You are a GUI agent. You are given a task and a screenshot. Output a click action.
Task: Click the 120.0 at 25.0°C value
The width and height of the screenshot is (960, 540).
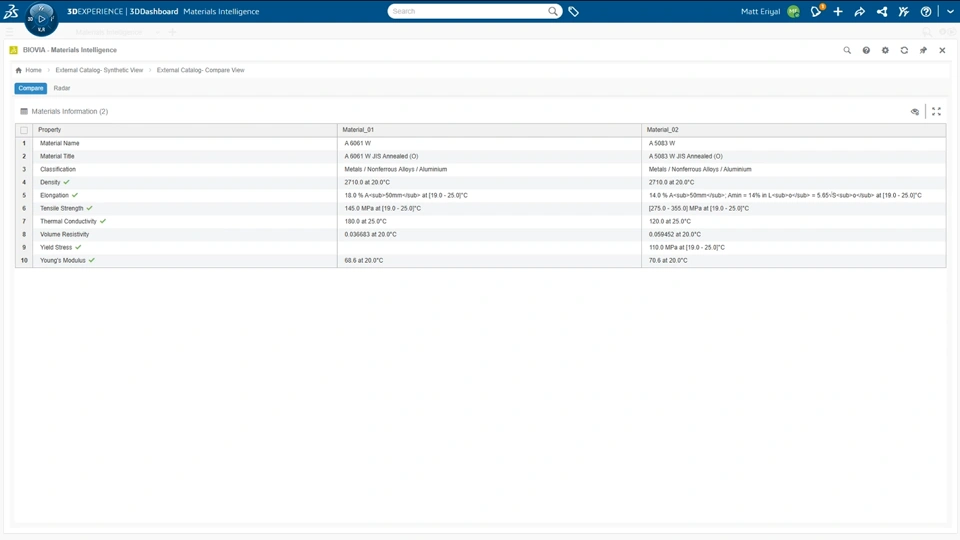pos(670,222)
